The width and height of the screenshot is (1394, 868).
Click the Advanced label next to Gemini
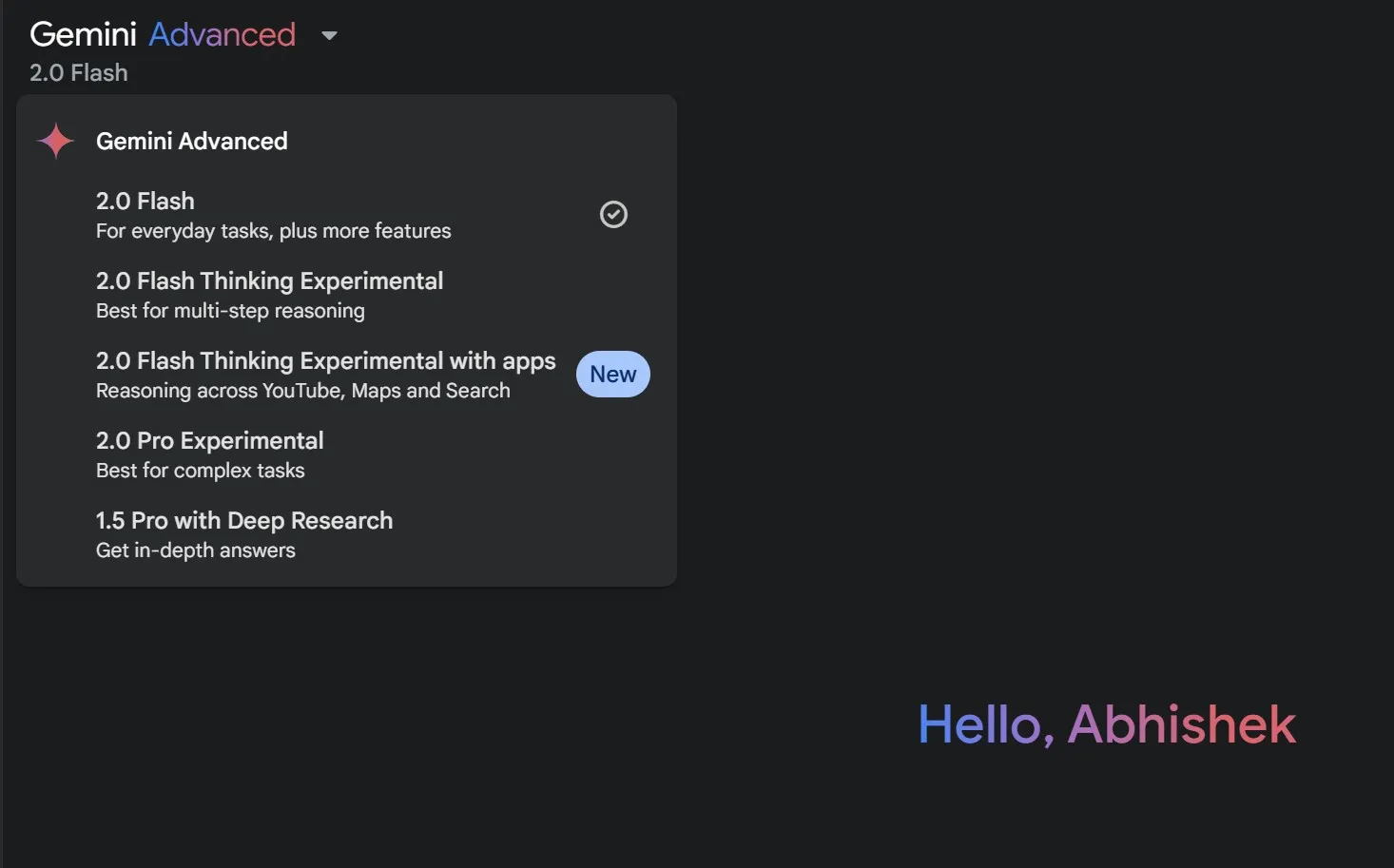point(221,33)
